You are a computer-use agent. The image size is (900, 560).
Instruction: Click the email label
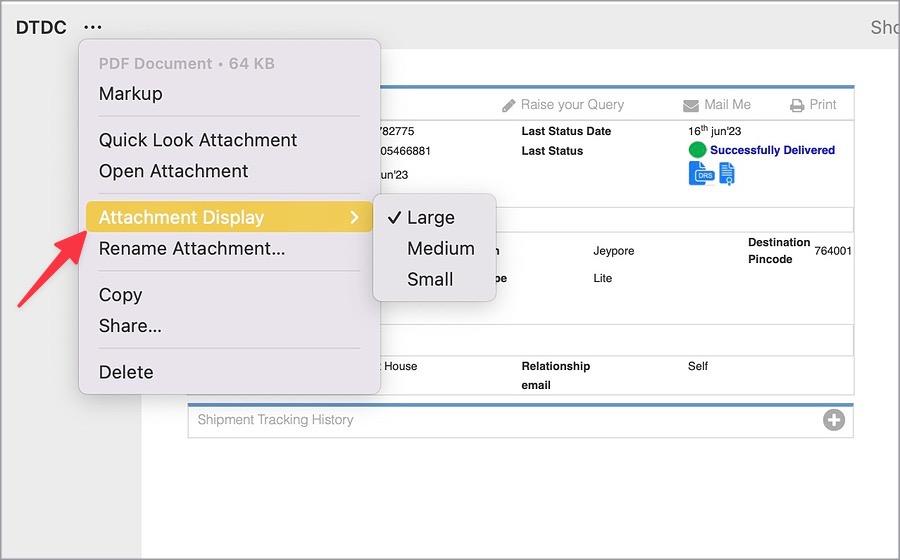point(536,385)
